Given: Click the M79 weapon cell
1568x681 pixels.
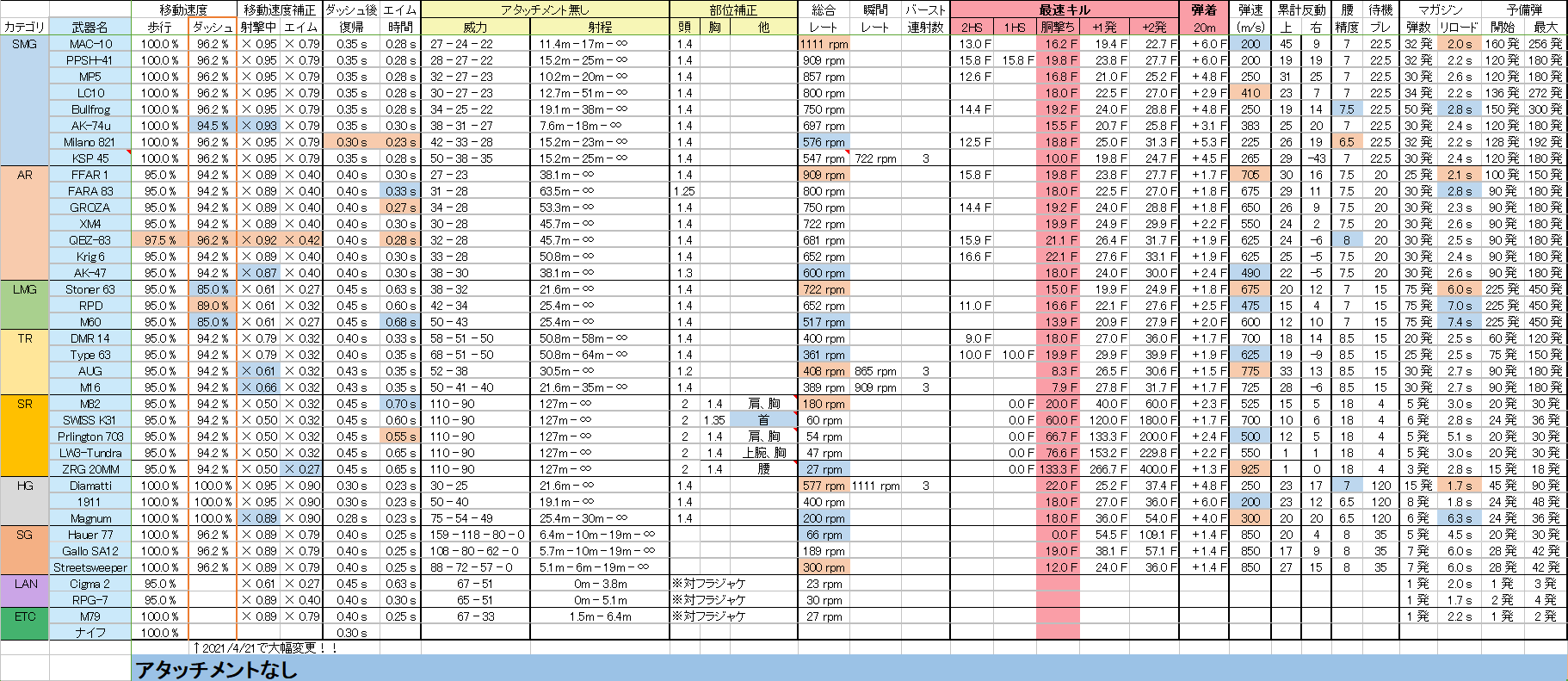Looking at the screenshot, I should [90, 616].
